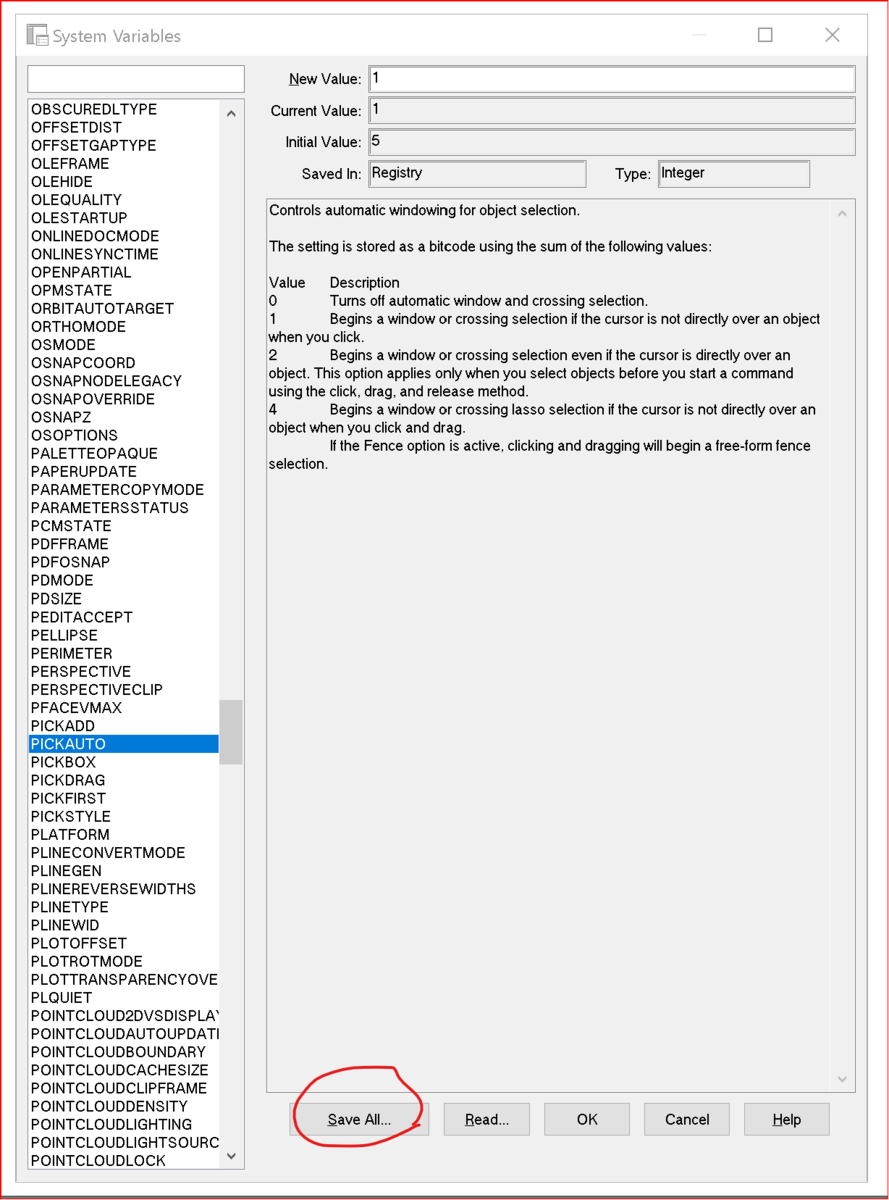The image size is (889, 1200).
Task: Click the Initial Value field
Action: coord(612,142)
